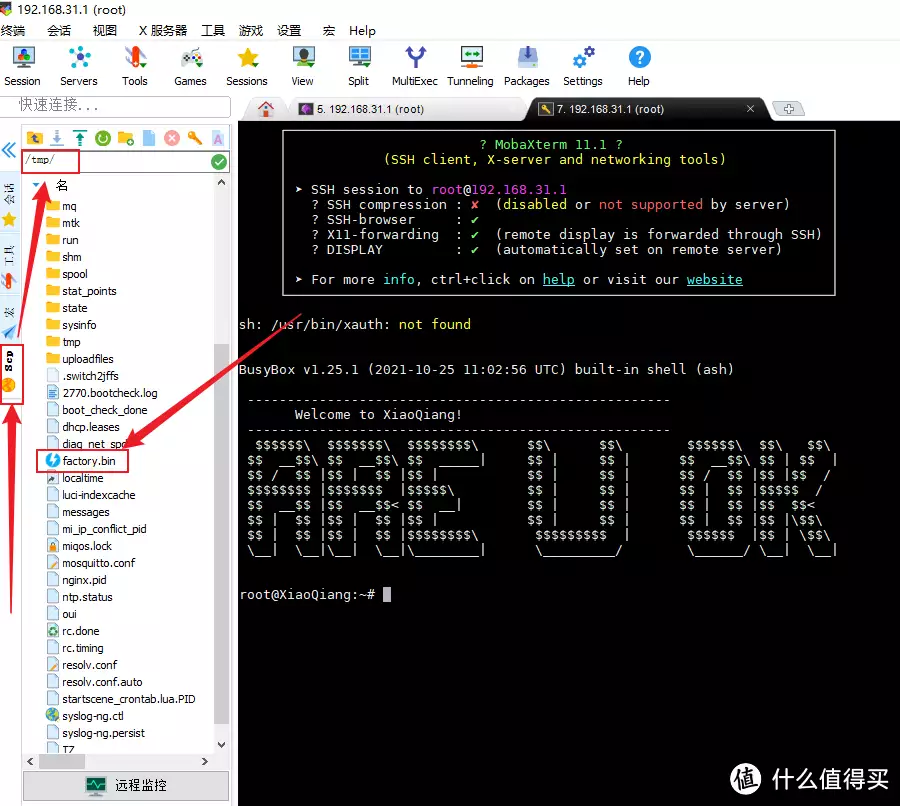Refresh the remote folder listing
900x806 pixels.
[x=103, y=138]
